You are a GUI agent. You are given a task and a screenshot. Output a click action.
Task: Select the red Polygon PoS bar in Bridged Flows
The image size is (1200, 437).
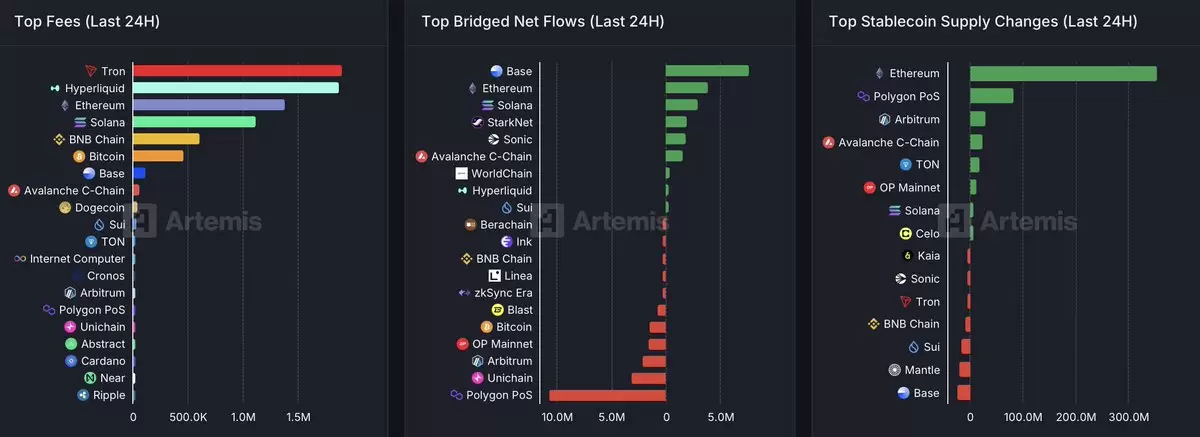pos(607,395)
